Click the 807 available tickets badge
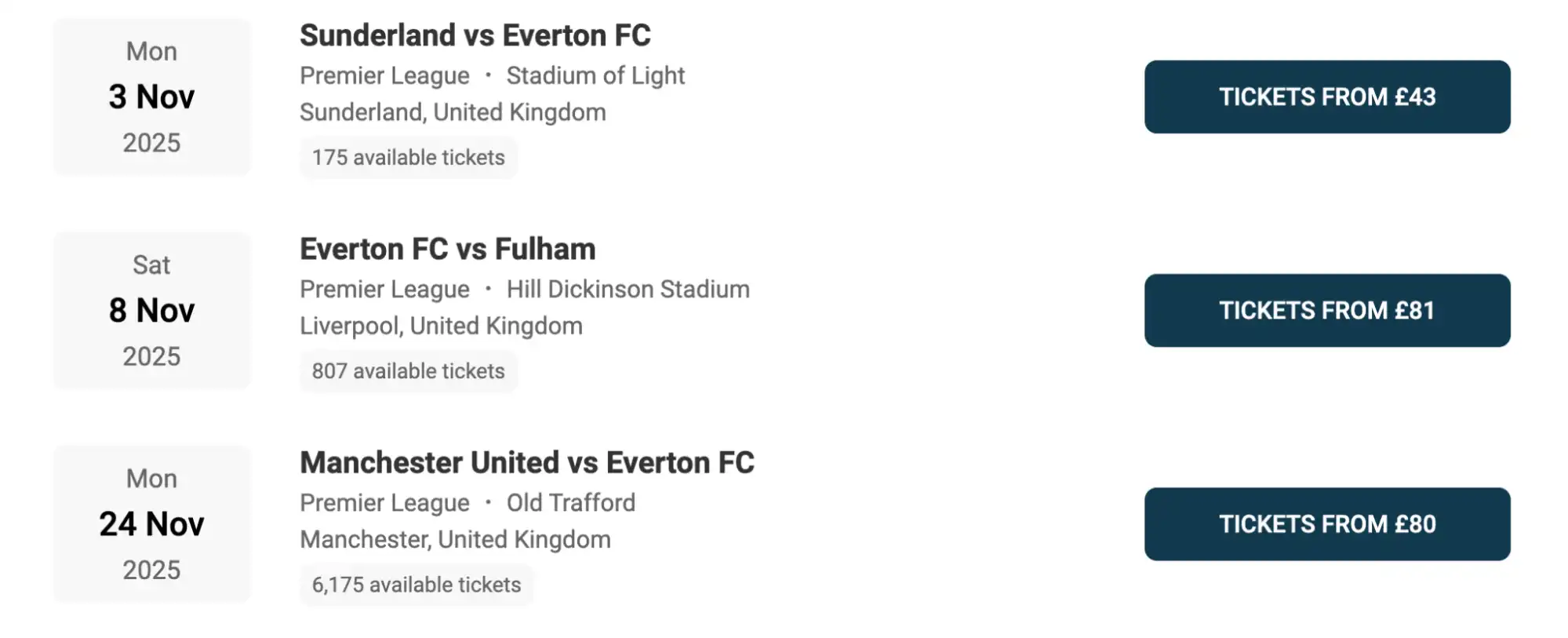1568x638 pixels. (408, 371)
